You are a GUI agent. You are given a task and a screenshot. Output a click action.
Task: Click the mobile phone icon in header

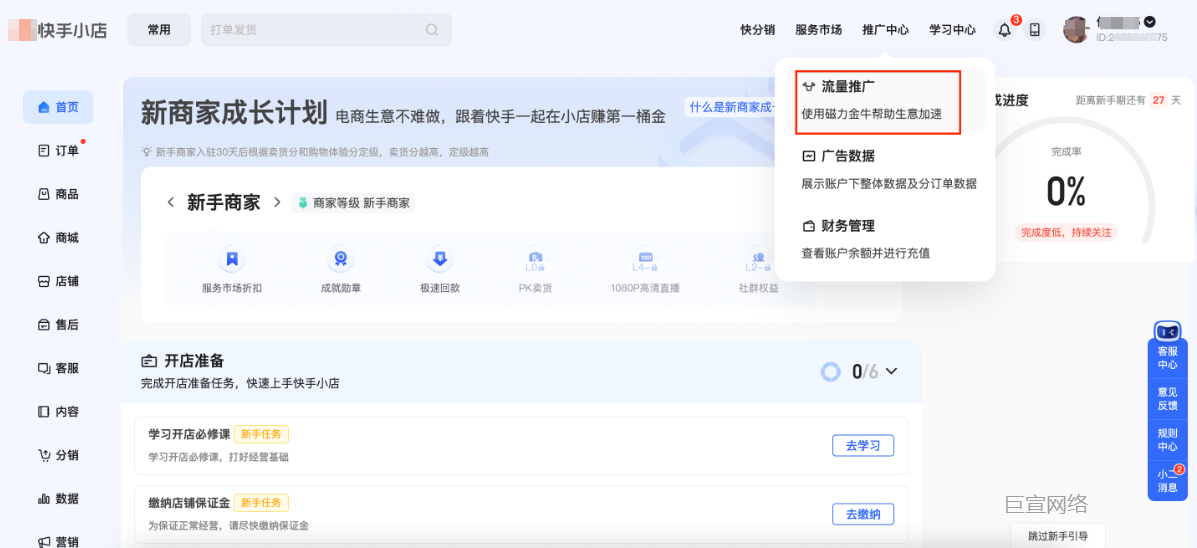(1034, 30)
